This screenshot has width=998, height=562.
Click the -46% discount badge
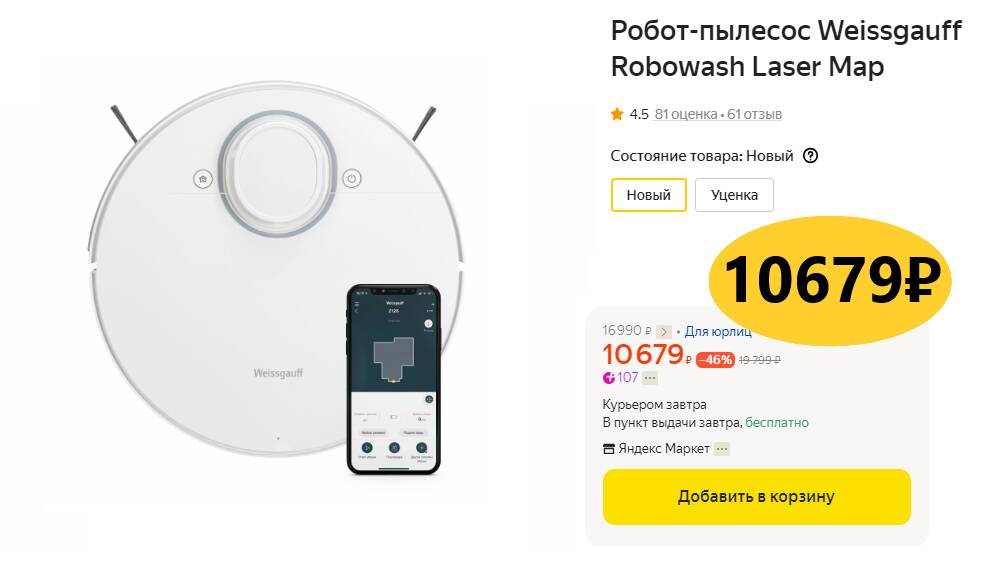(715, 360)
